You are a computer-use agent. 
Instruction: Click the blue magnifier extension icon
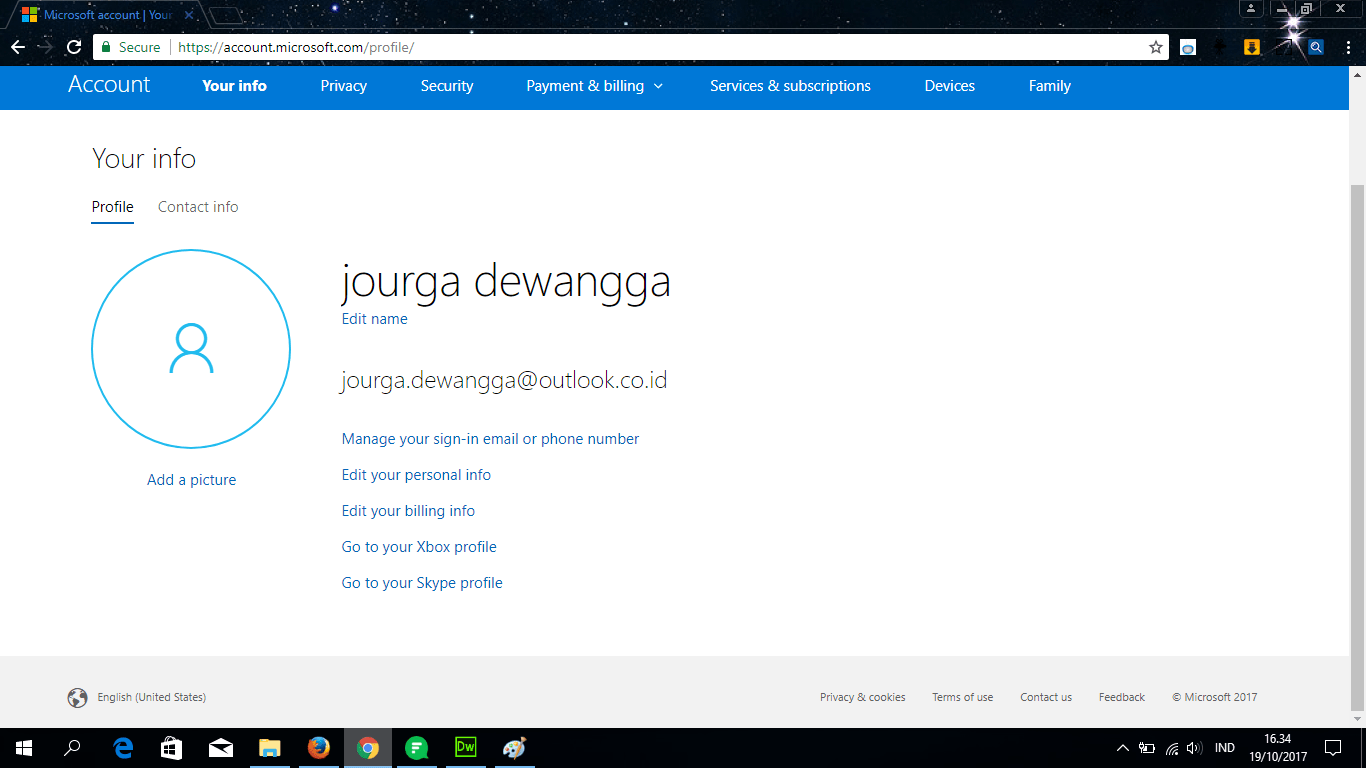[x=1317, y=47]
